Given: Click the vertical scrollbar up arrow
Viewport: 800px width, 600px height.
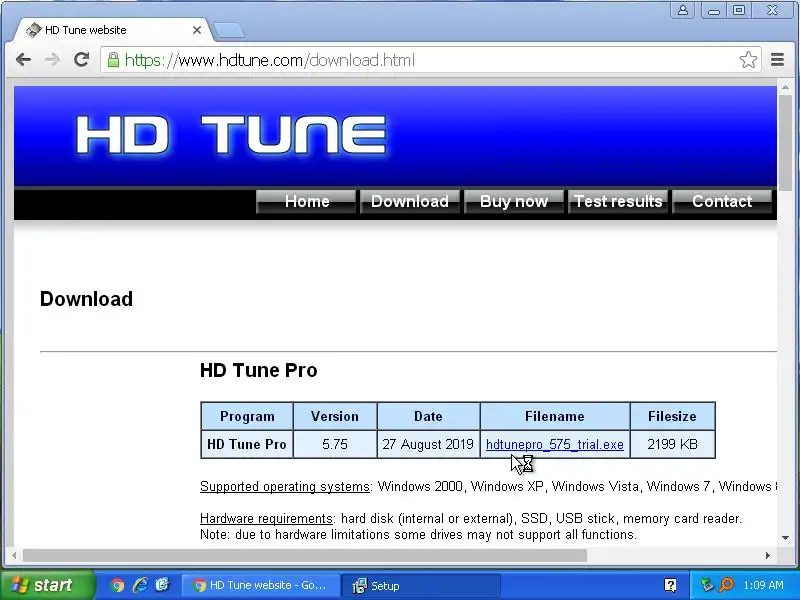Looking at the screenshot, I should pos(785,87).
